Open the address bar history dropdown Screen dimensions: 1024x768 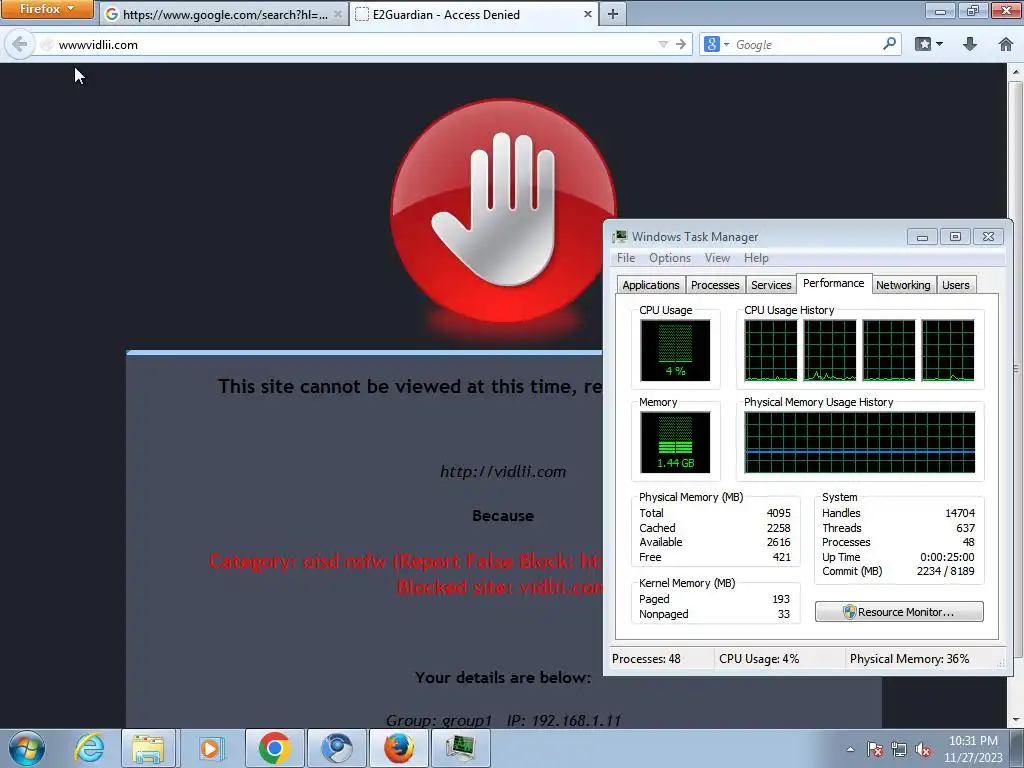pyautogui.click(x=663, y=44)
